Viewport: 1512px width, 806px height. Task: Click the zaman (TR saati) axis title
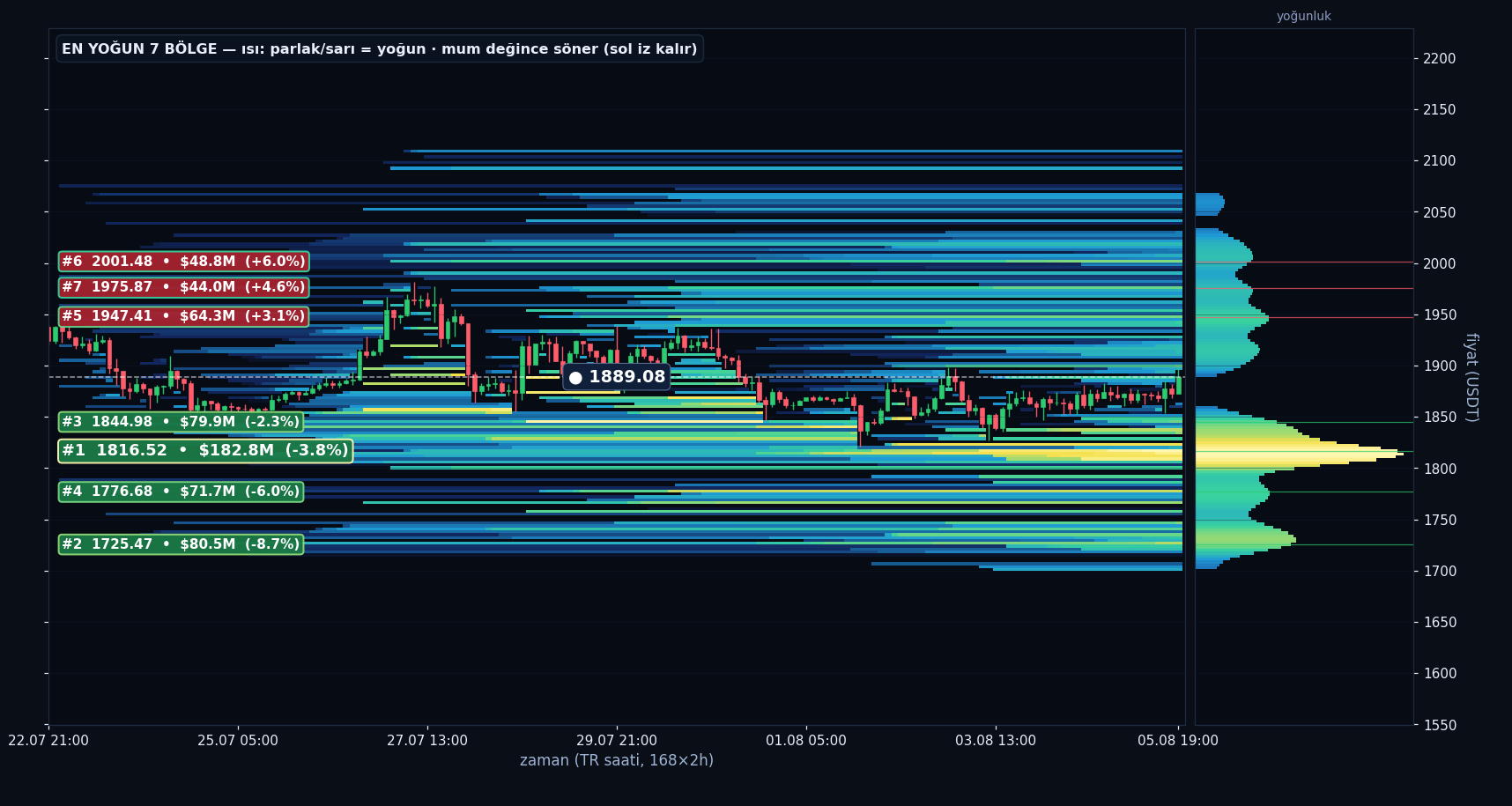(617, 760)
